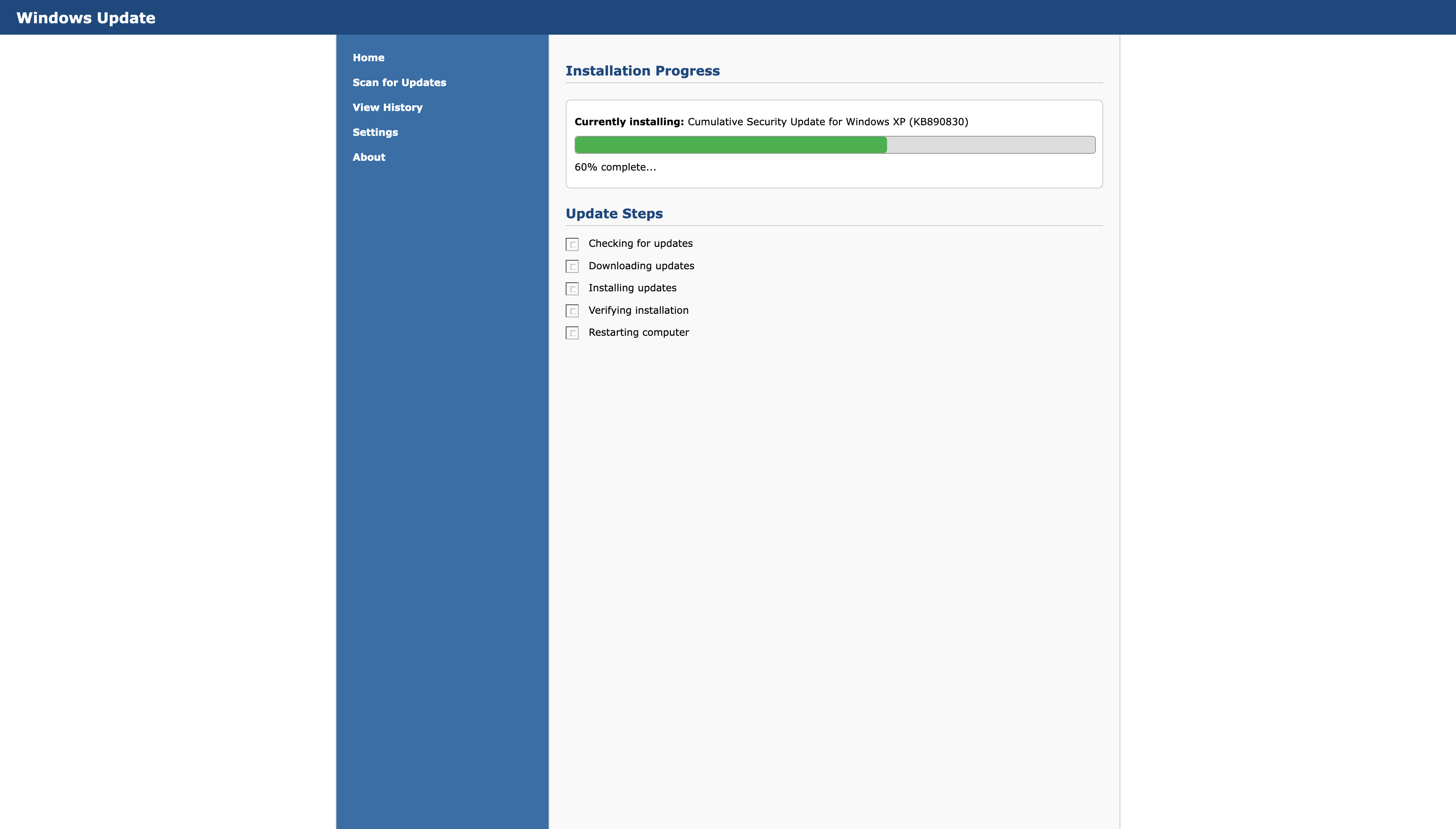The height and width of the screenshot is (829, 1456).
Task: Click the 60% complete status text
Action: (615, 167)
